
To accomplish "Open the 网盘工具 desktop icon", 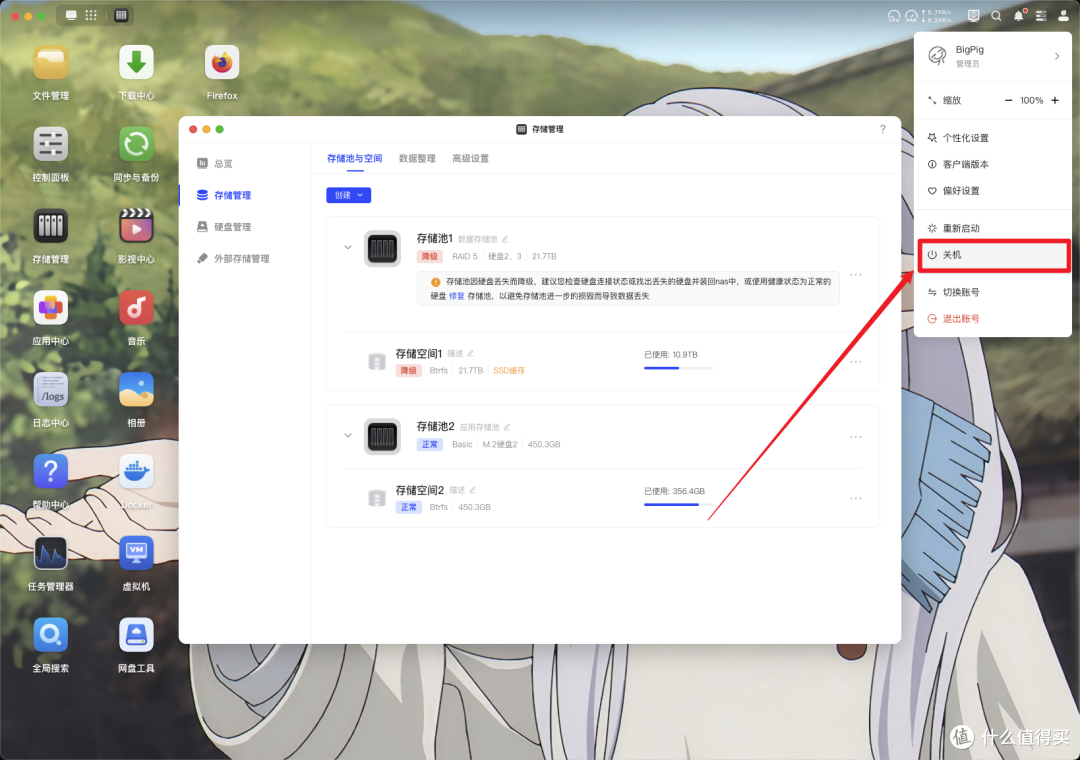I will (136, 636).
